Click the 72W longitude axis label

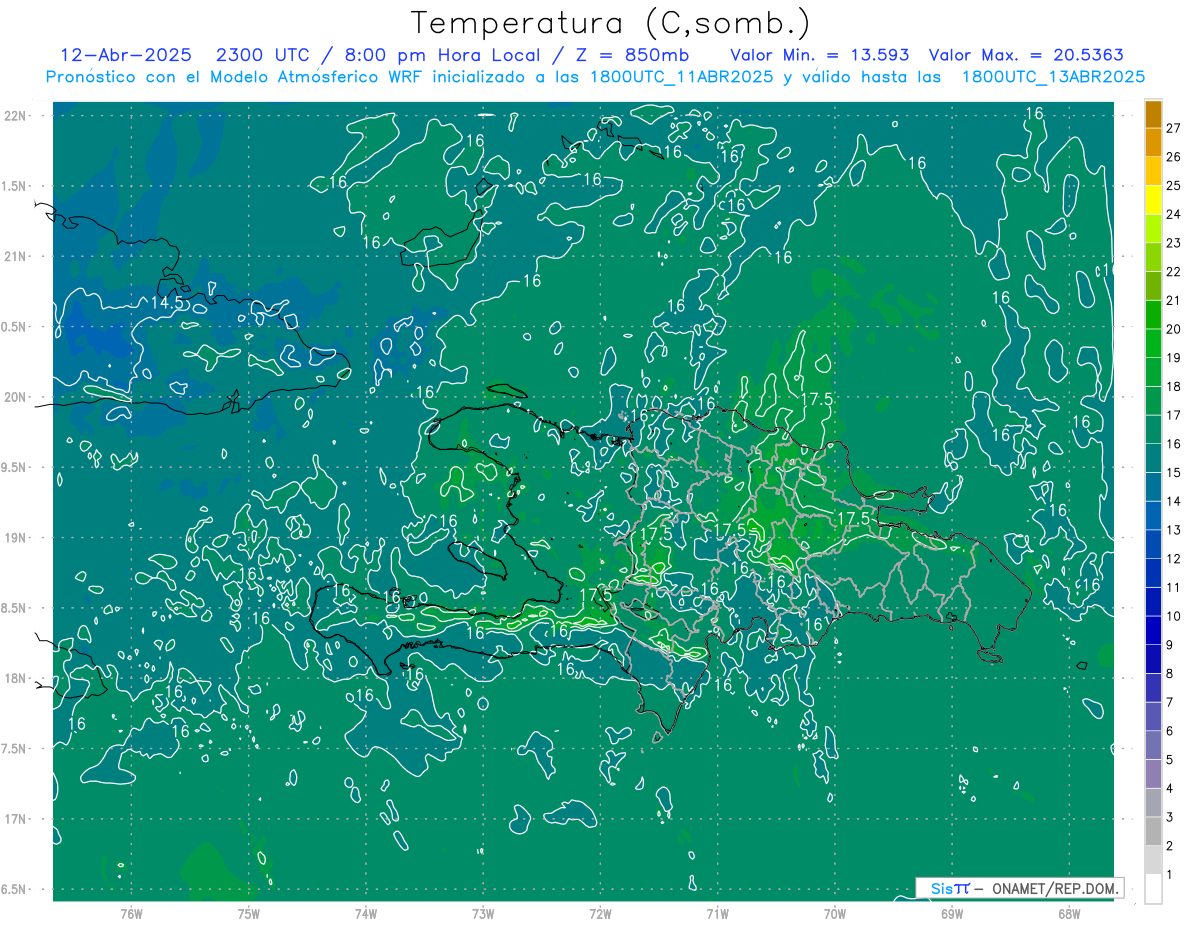600,913
